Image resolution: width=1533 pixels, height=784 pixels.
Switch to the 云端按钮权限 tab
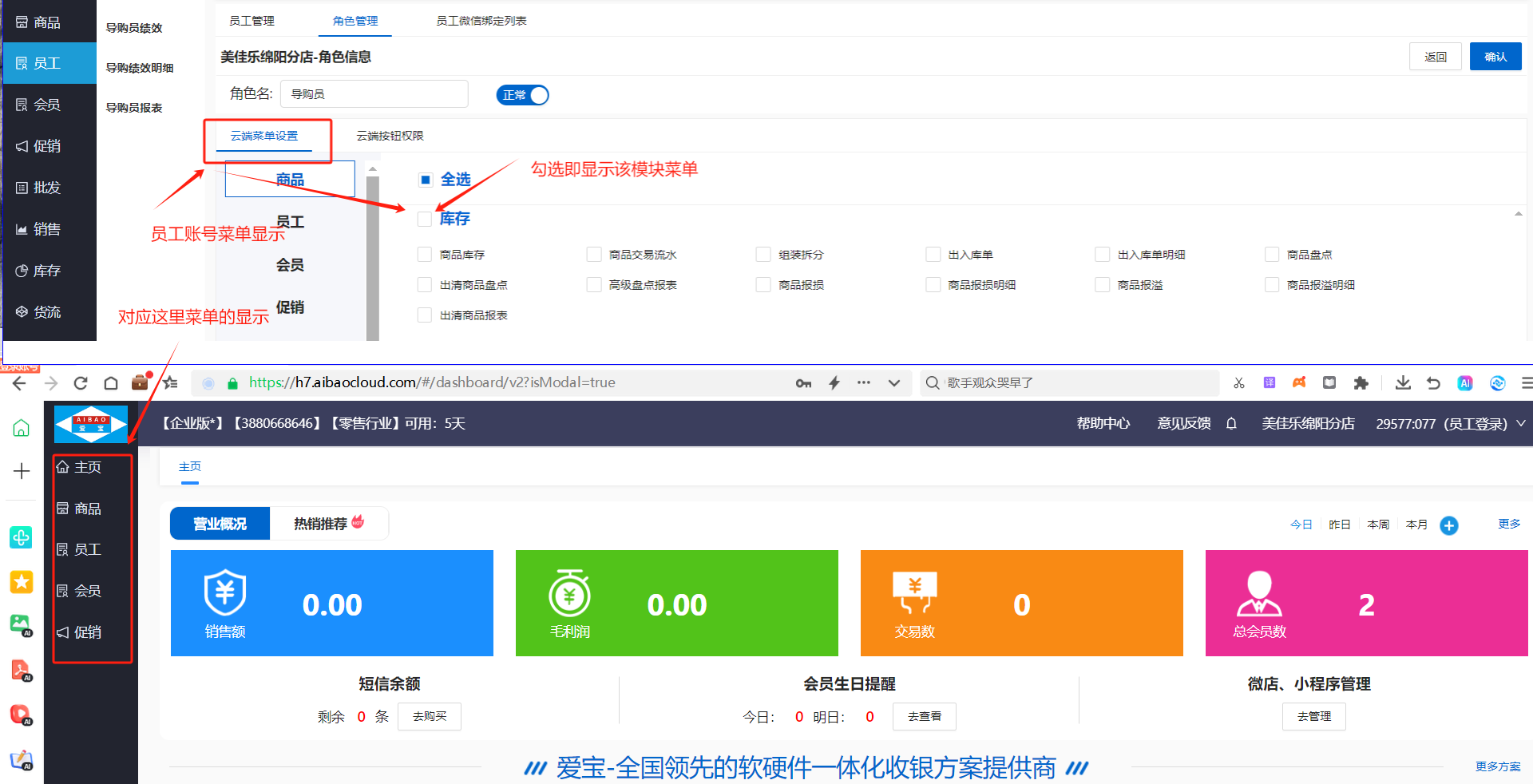[x=390, y=136]
